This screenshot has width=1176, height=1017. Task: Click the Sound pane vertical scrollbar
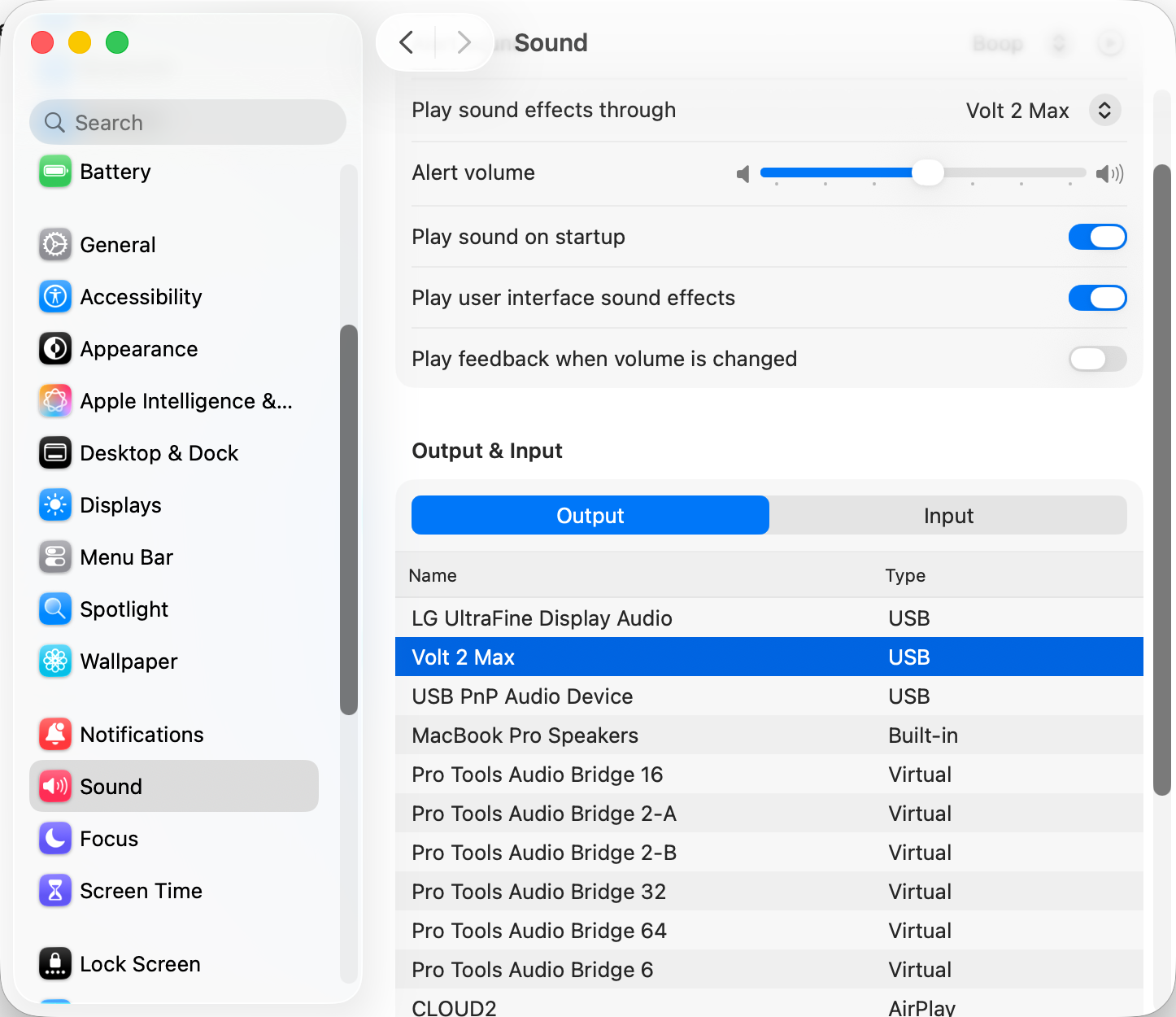(1162, 480)
